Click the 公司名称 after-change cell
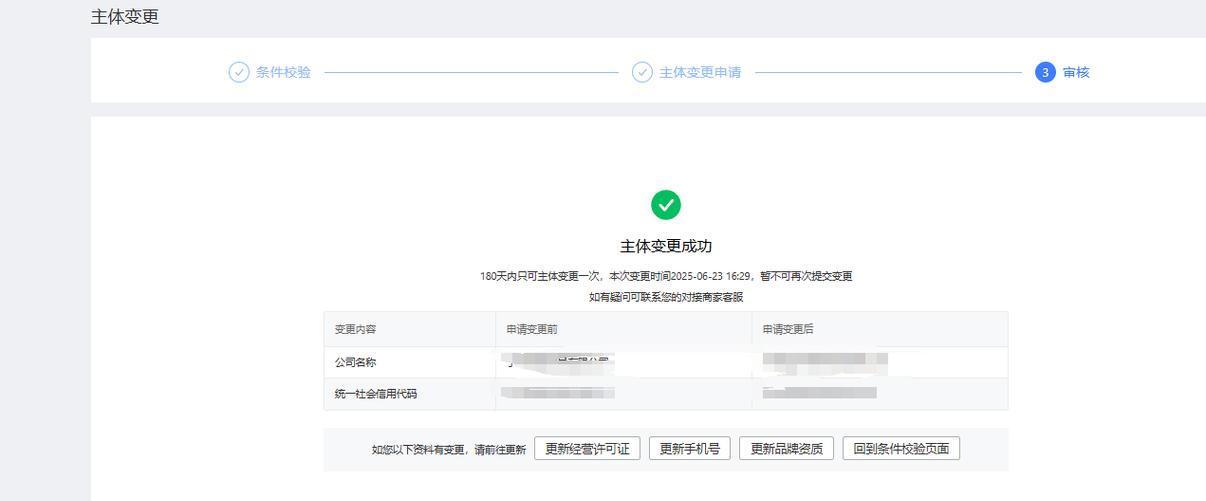The width and height of the screenshot is (1206, 501). (x=880, y=362)
